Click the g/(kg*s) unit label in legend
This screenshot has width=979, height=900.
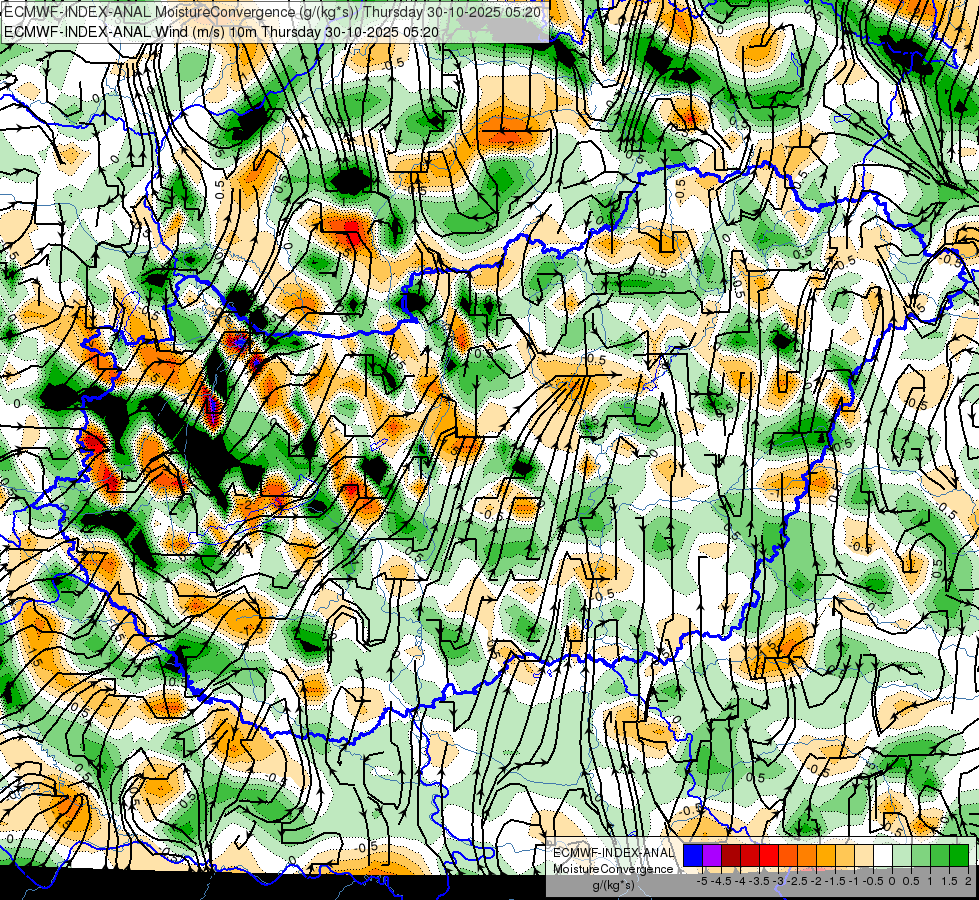613,885
